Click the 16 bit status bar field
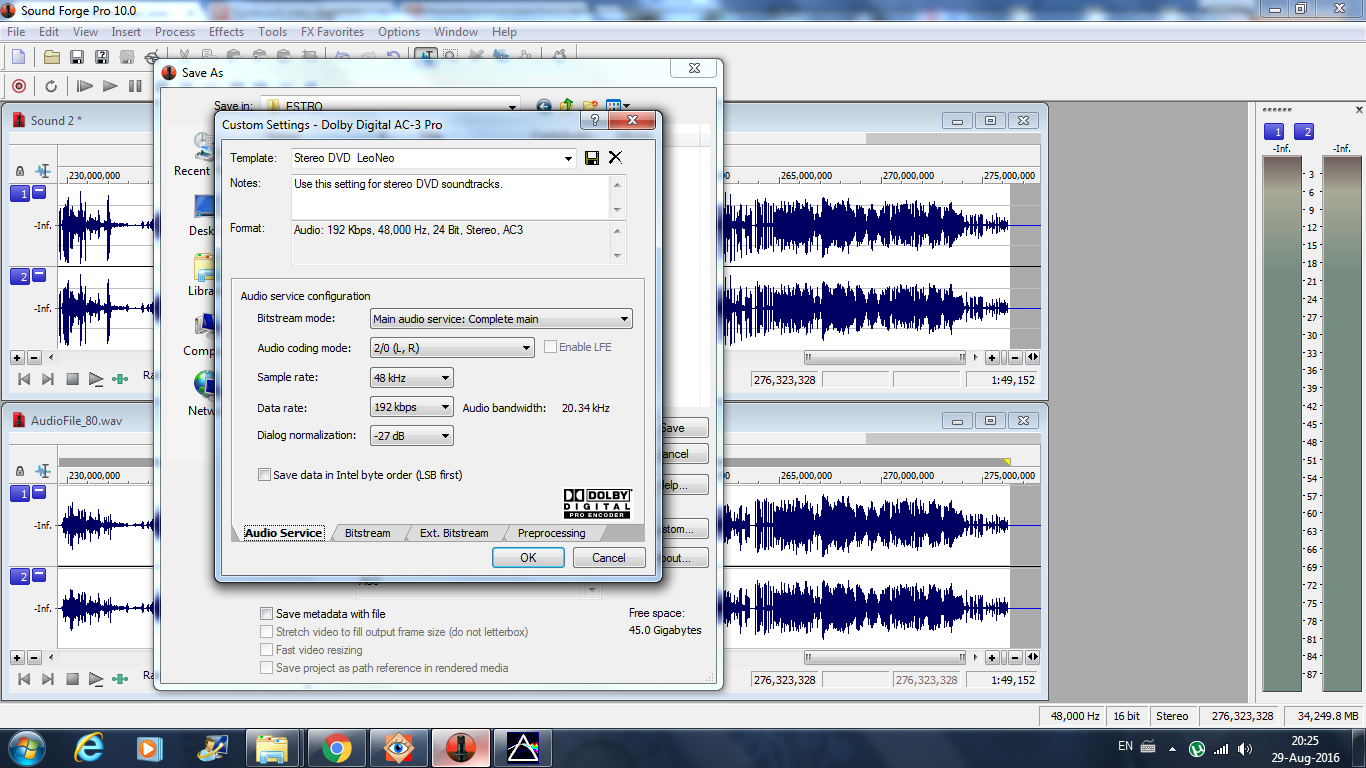The width and height of the screenshot is (1366, 768). point(1126,716)
